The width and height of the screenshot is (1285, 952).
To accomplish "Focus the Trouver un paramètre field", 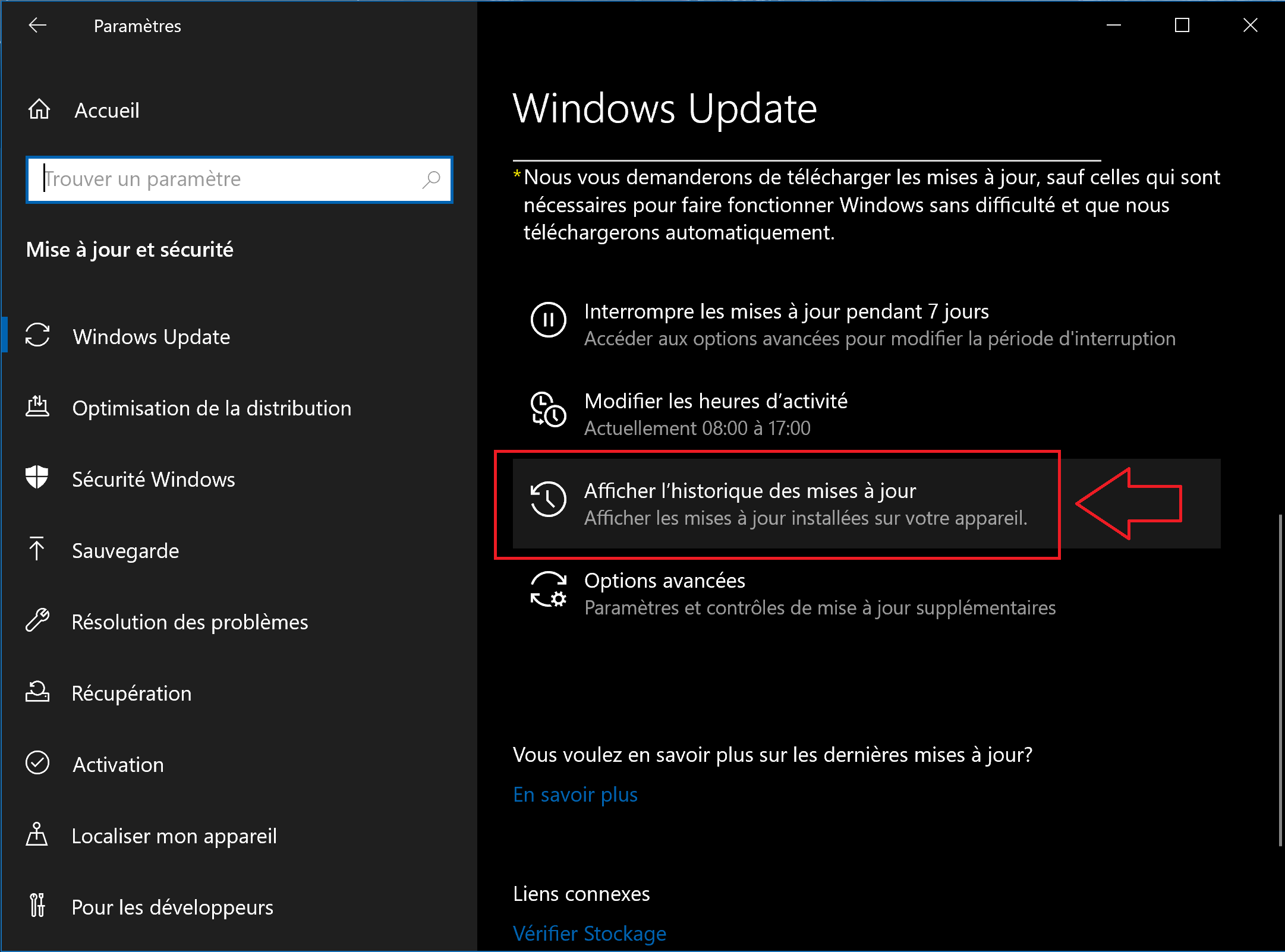I will pyautogui.click(x=226, y=179).
